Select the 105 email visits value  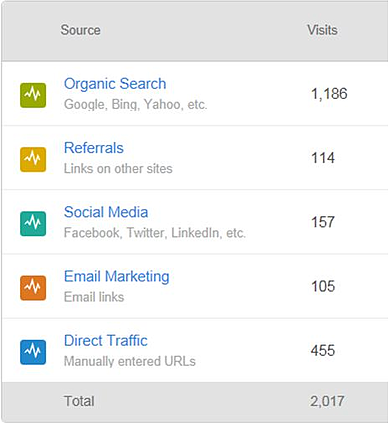click(x=323, y=287)
